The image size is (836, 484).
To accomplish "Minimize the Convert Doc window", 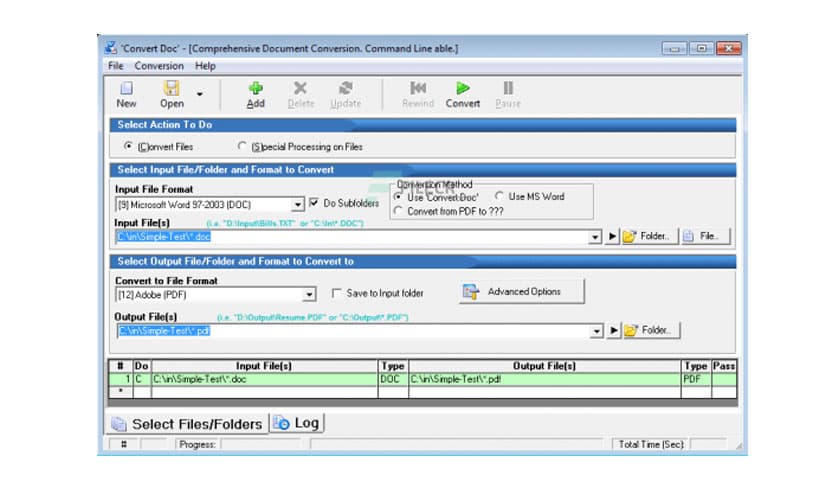I will coord(674,49).
